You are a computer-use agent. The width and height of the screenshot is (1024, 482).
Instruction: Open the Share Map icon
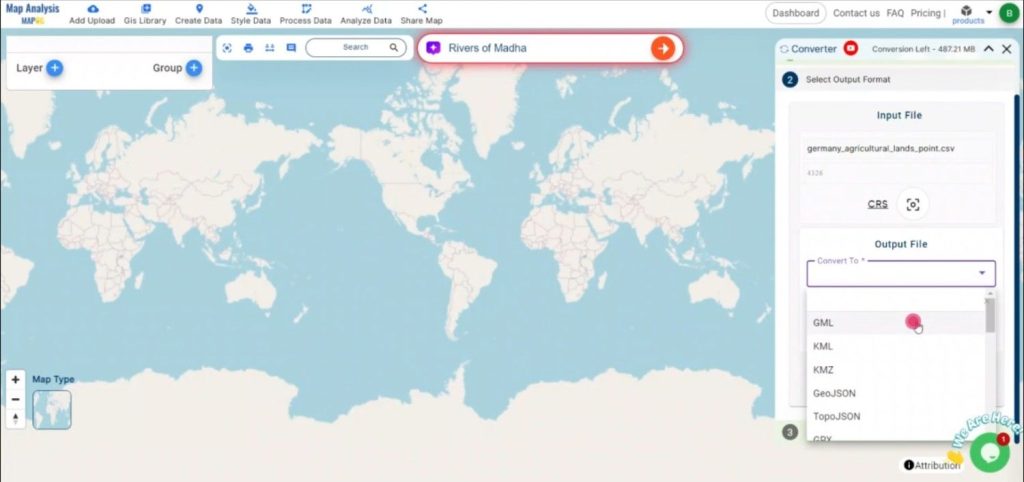(x=420, y=9)
